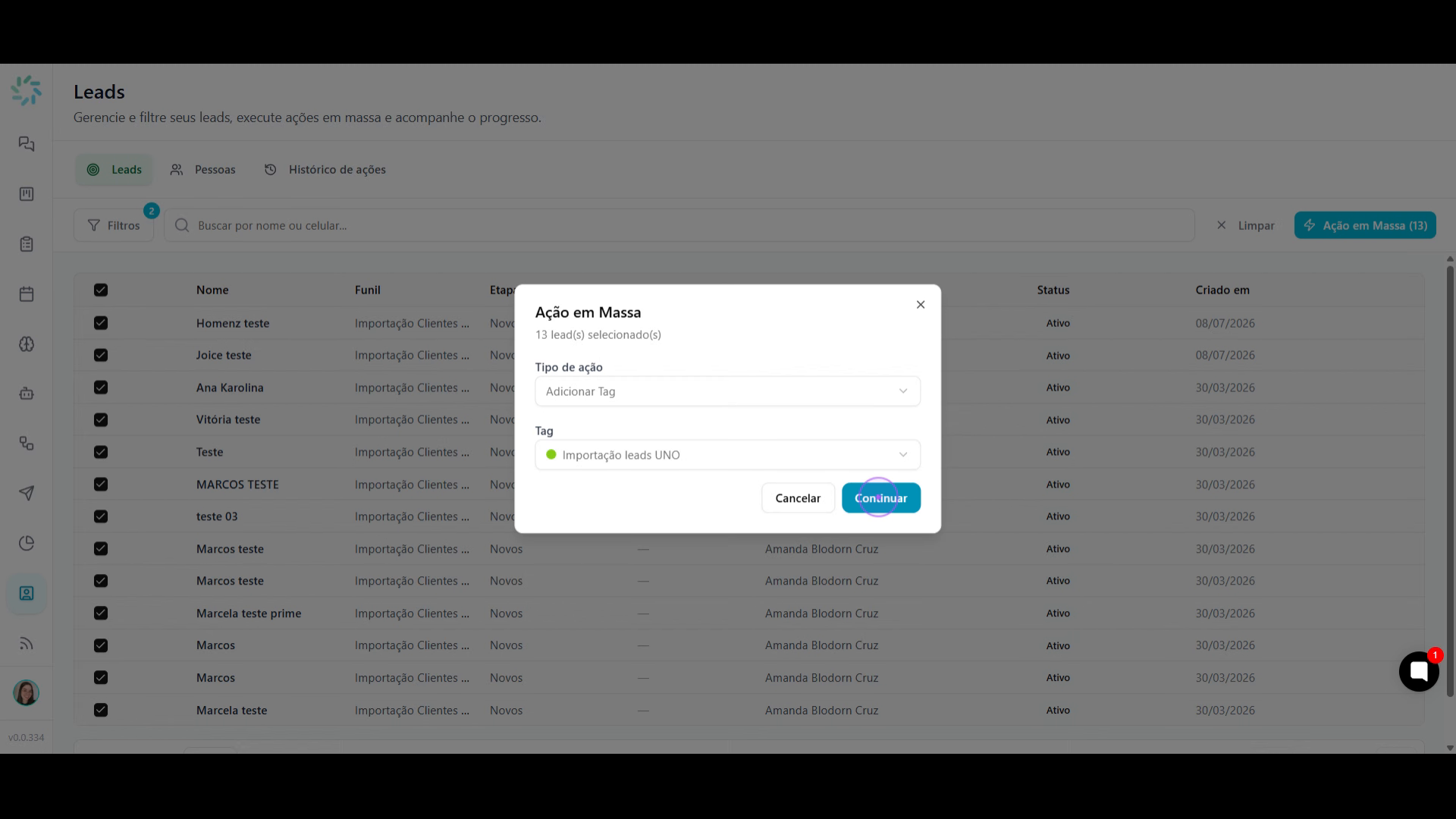Uncheck the MARCOS TESTE row checkbox
Image resolution: width=1456 pixels, height=819 pixels.
point(101,484)
